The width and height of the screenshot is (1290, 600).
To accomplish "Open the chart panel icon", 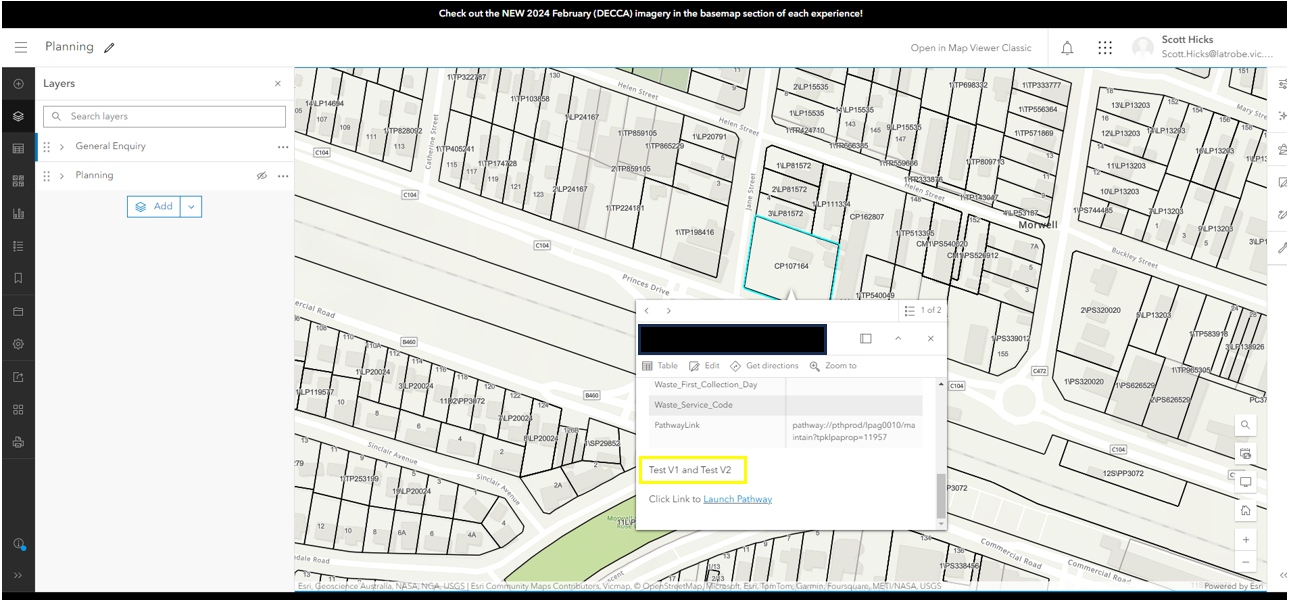I will (x=18, y=213).
